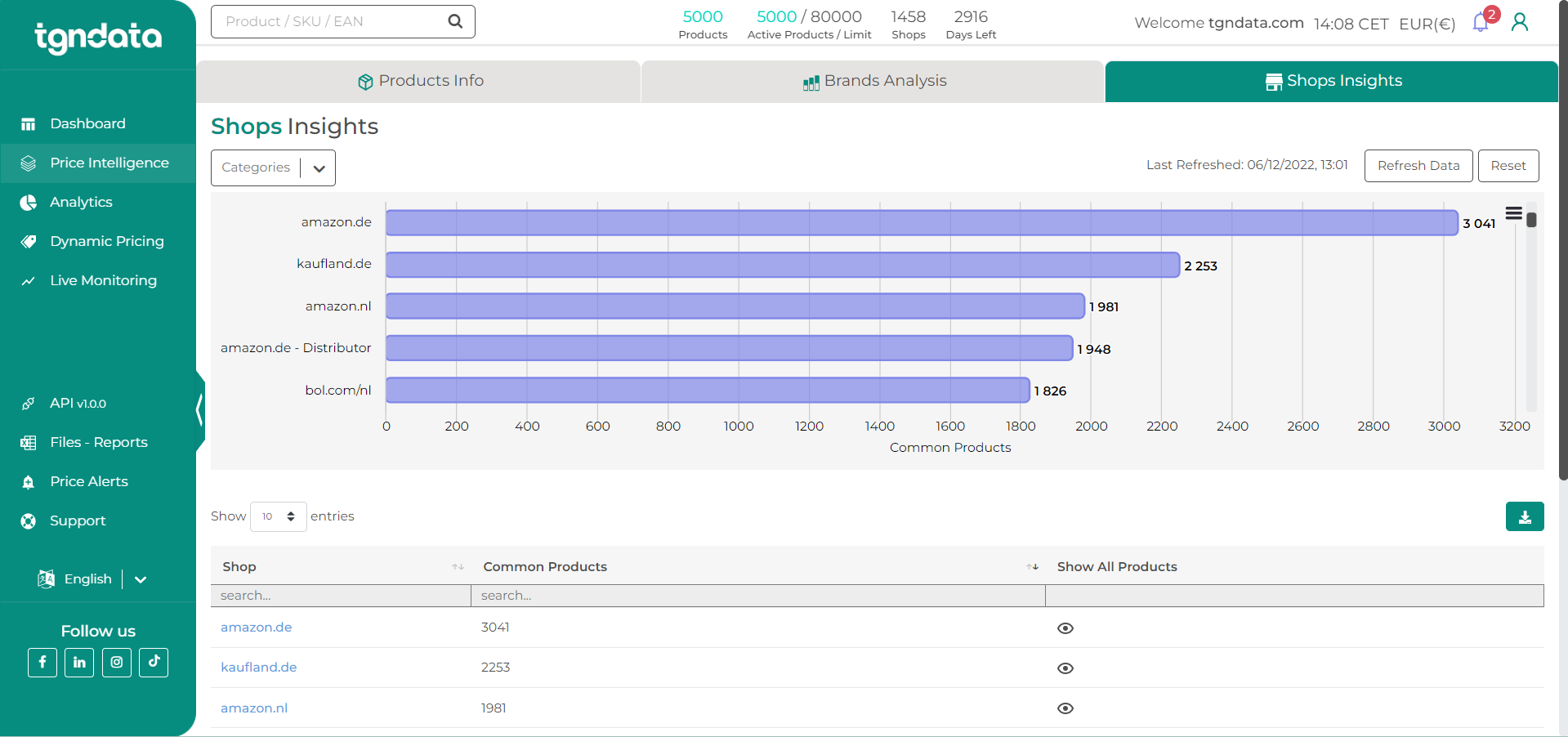
Task: Click the Dynamic Pricing tag icon
Action: [x=29, y=242]
